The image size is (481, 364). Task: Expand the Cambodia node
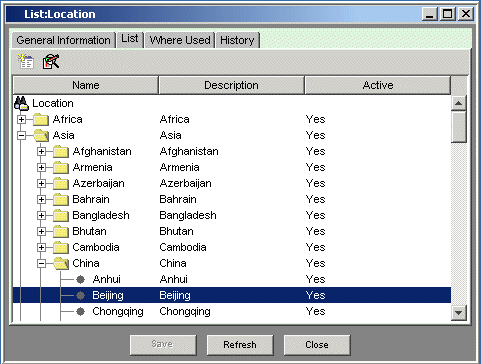point(41,247)
